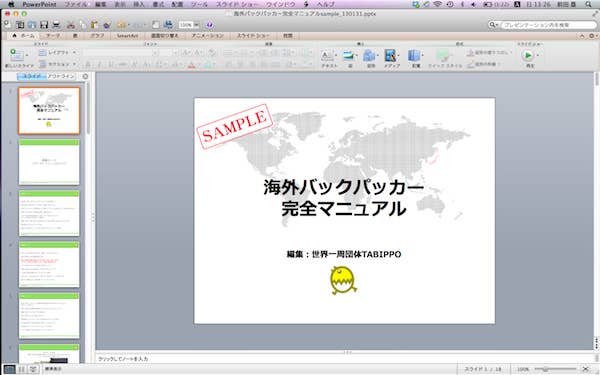
Task: Open the PowerPoint application menu
Action: pos(39,5)
